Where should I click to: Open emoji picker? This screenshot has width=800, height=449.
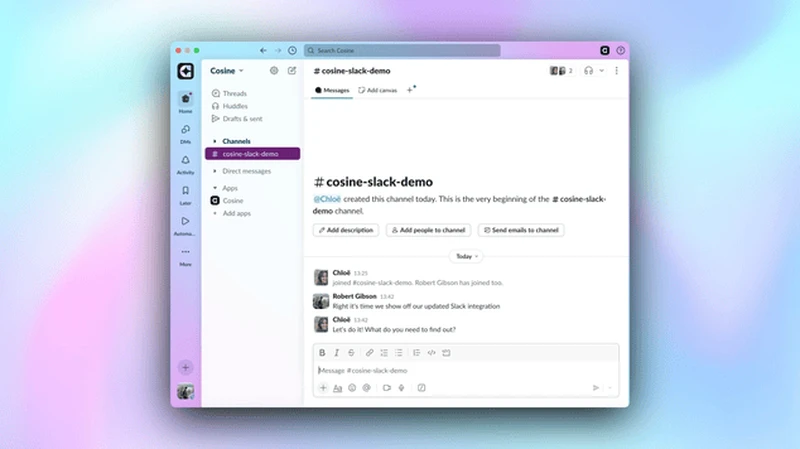[x=352, y=388]
